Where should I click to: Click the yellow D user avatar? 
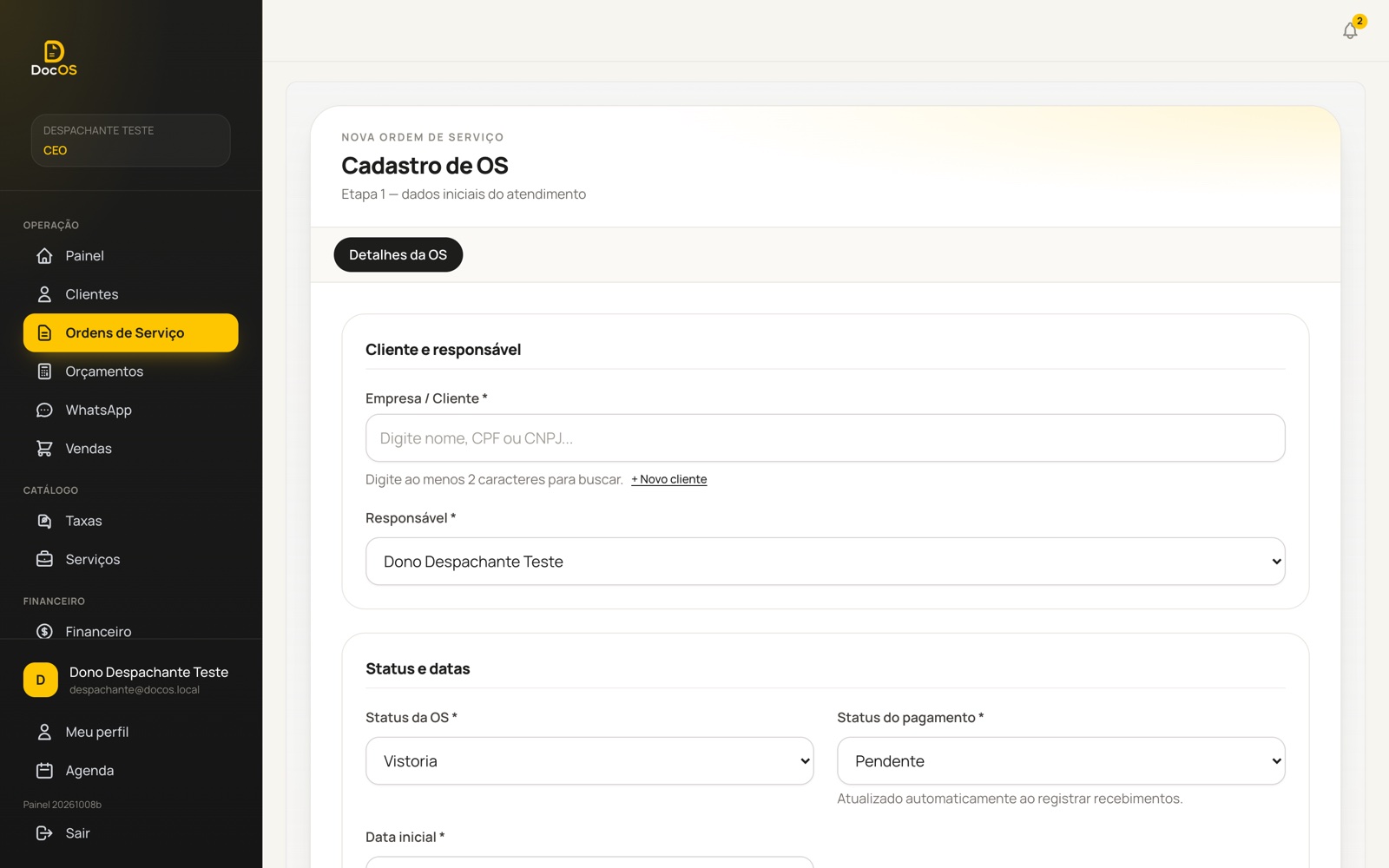[x=41, y=680]
